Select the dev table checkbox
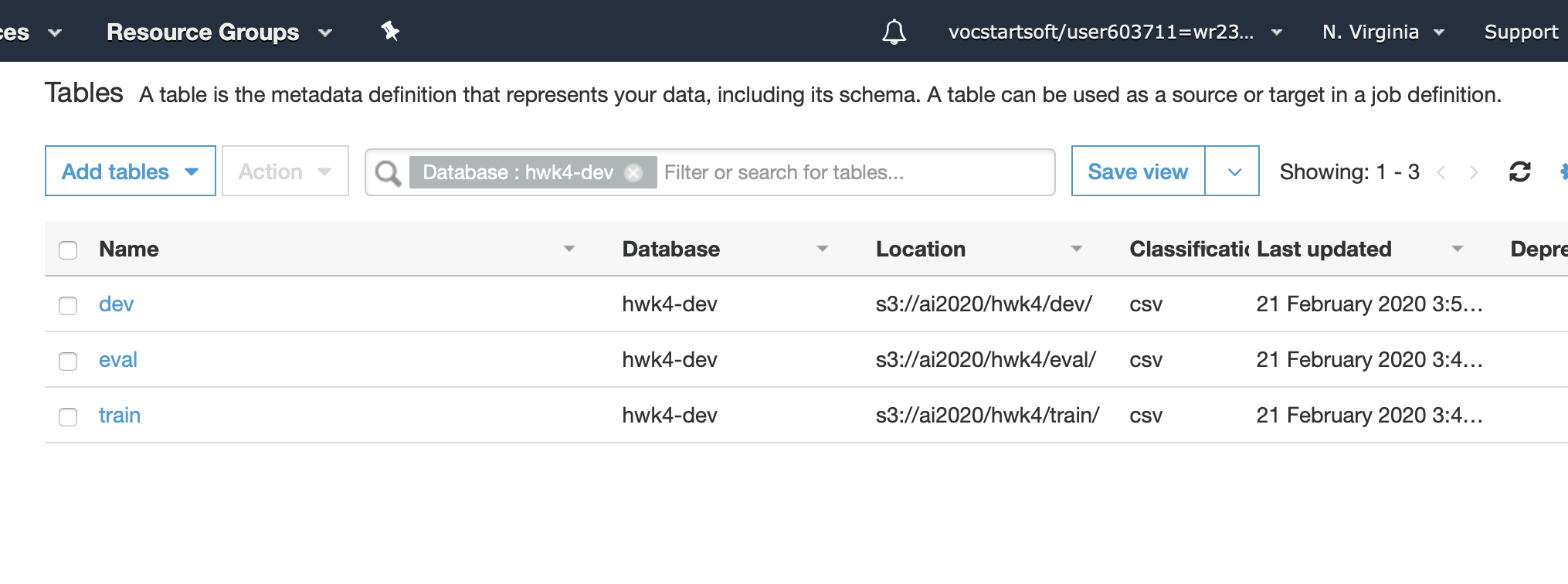The height and width of the screenshot is (584, 1568). (x=68, y=305)
